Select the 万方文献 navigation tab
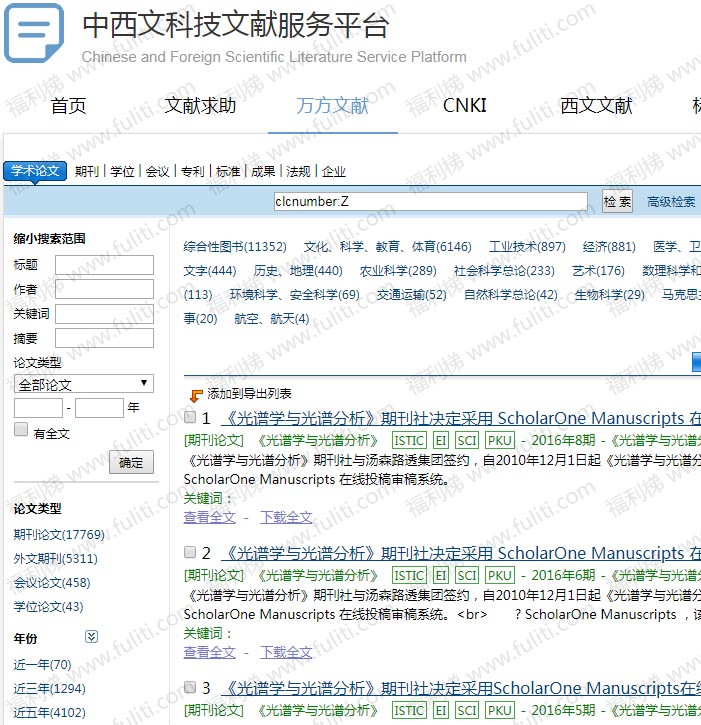This screenshot has height=725, width=701. [332, 106]
